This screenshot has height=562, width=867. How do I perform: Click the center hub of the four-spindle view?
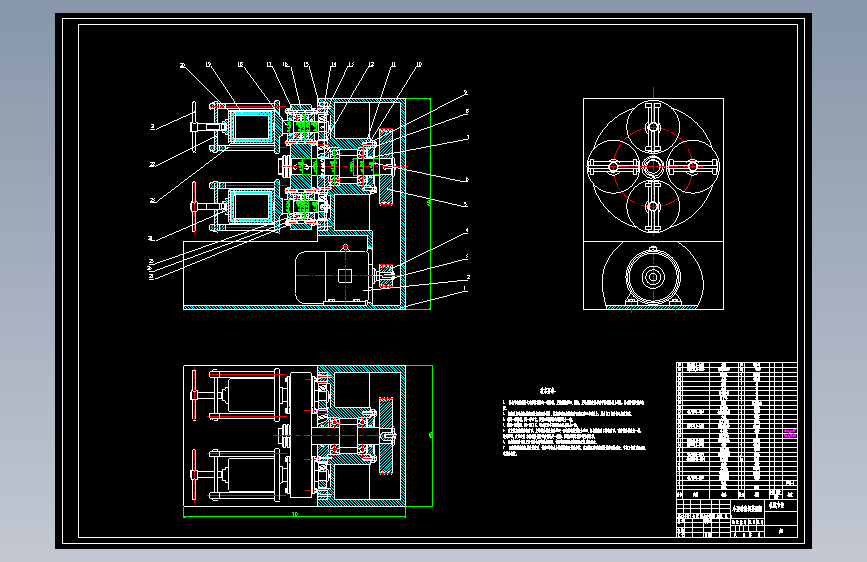click(653, 166)
